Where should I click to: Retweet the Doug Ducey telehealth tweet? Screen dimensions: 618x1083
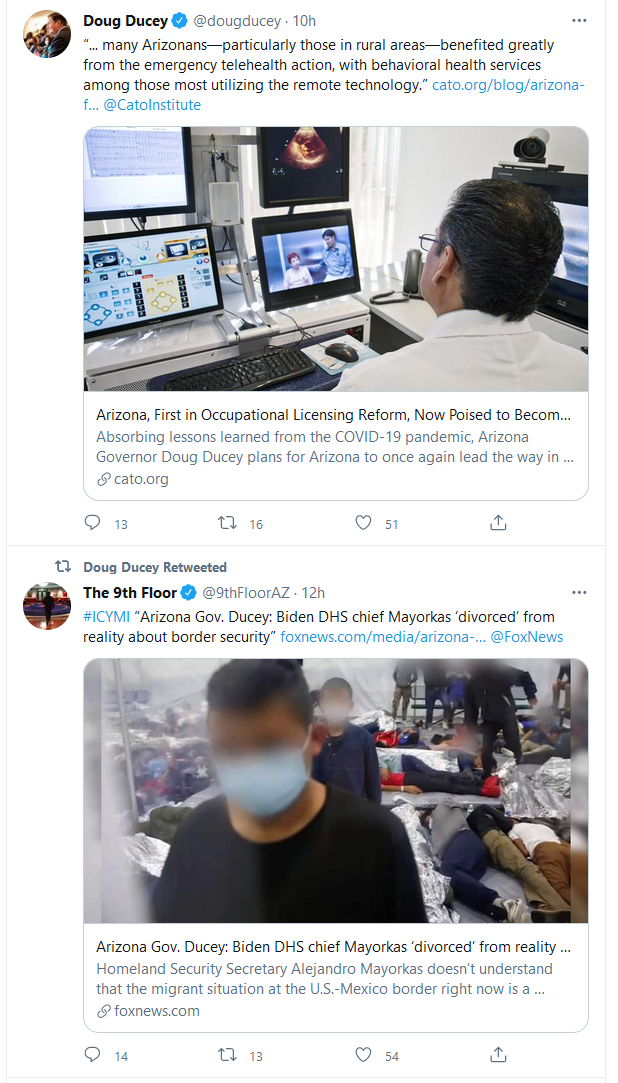click(x=227, y=524)
